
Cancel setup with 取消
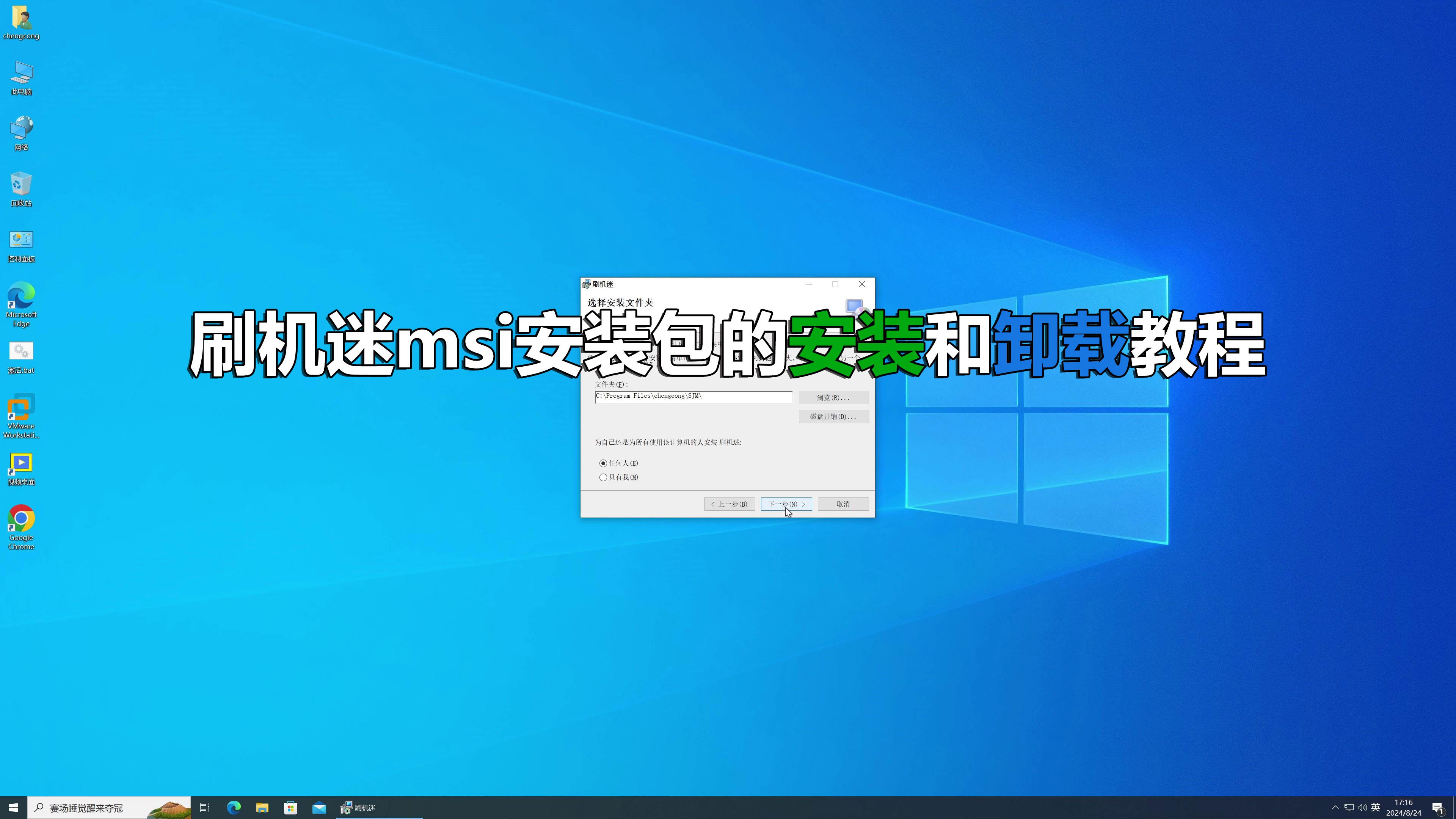843,504
